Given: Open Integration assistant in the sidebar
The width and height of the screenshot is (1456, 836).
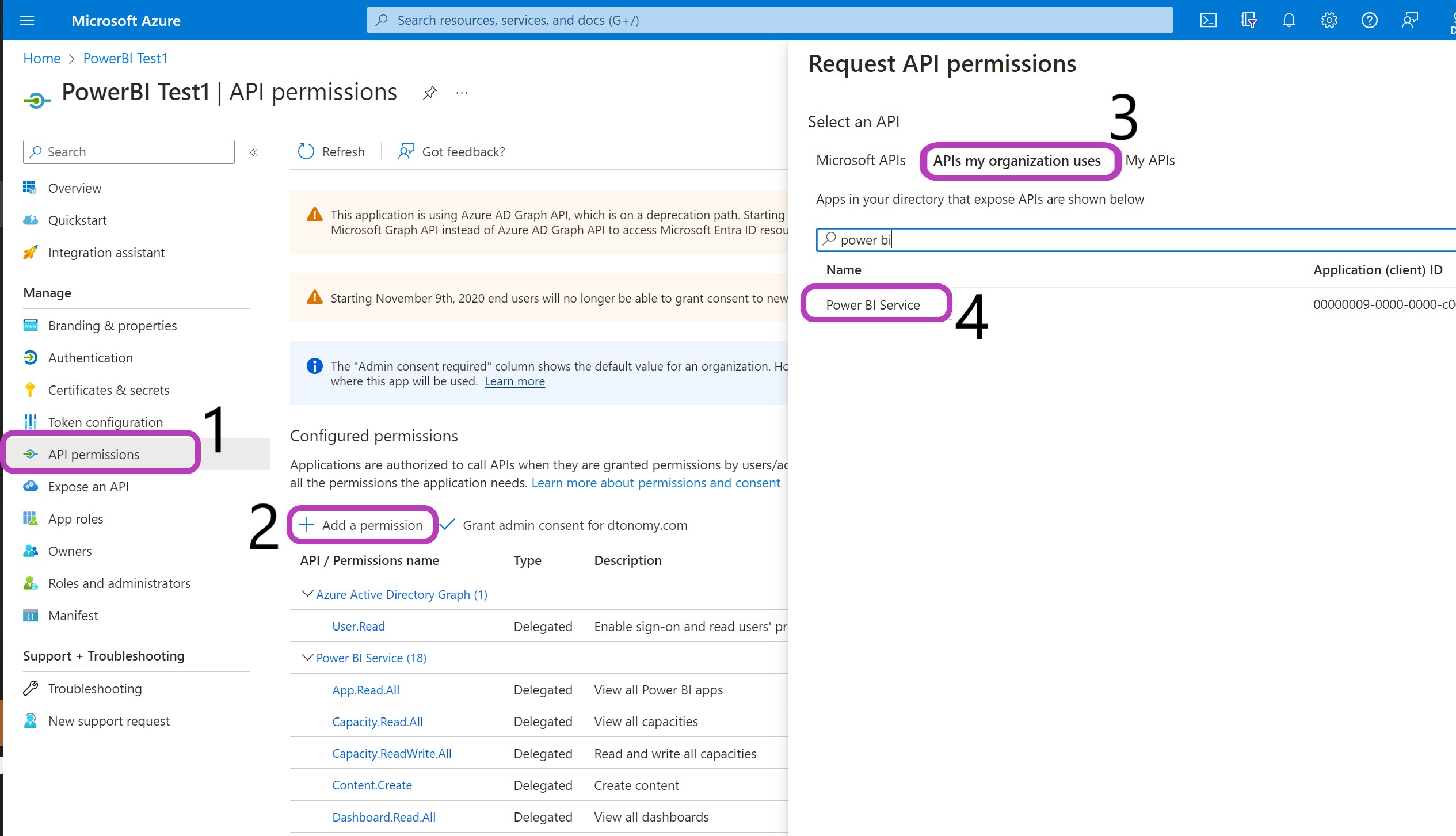Looking at the screenshot, I should [x=106, y=253].
